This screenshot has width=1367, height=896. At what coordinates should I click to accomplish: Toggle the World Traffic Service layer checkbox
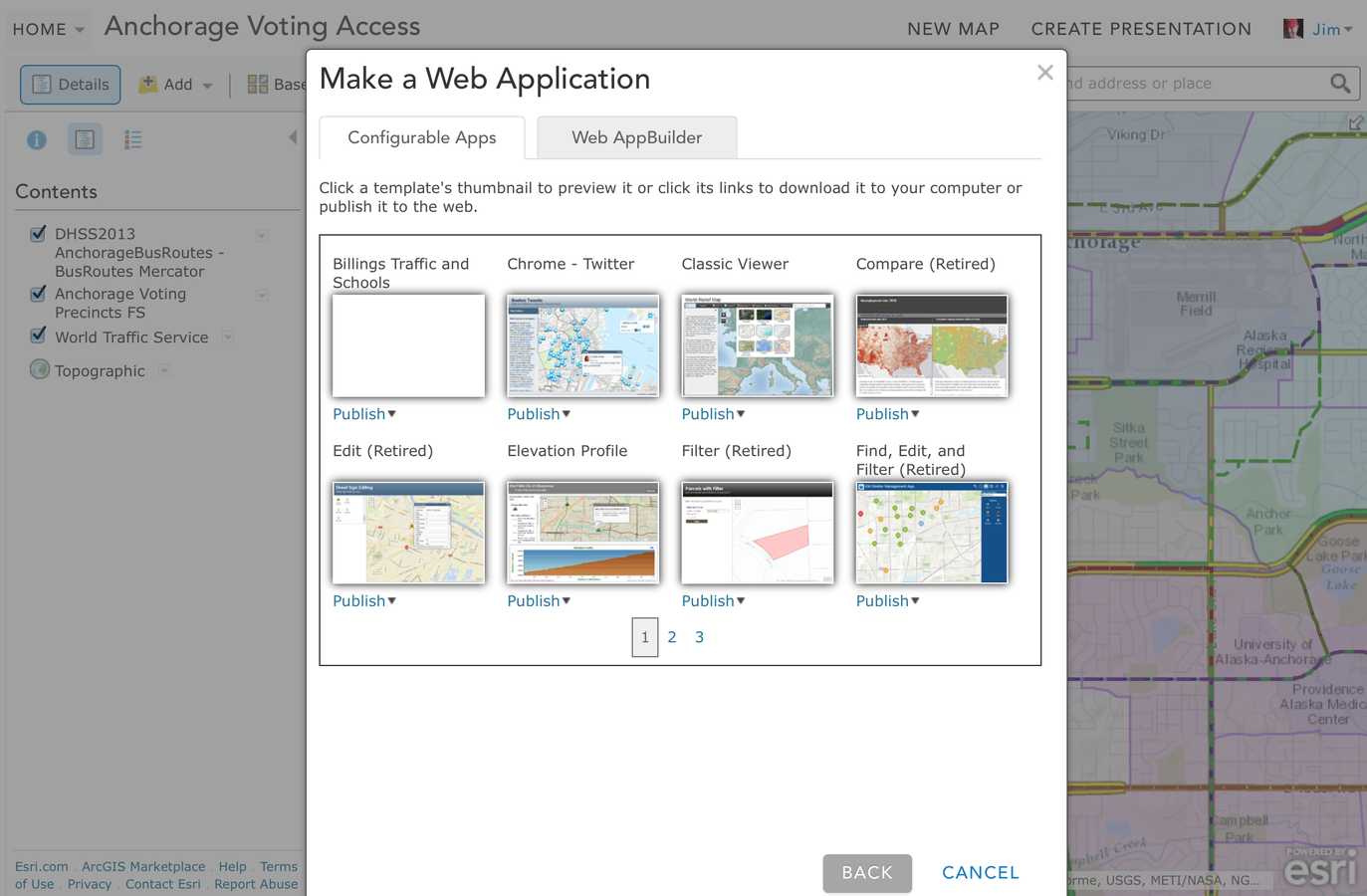(38, 336)
